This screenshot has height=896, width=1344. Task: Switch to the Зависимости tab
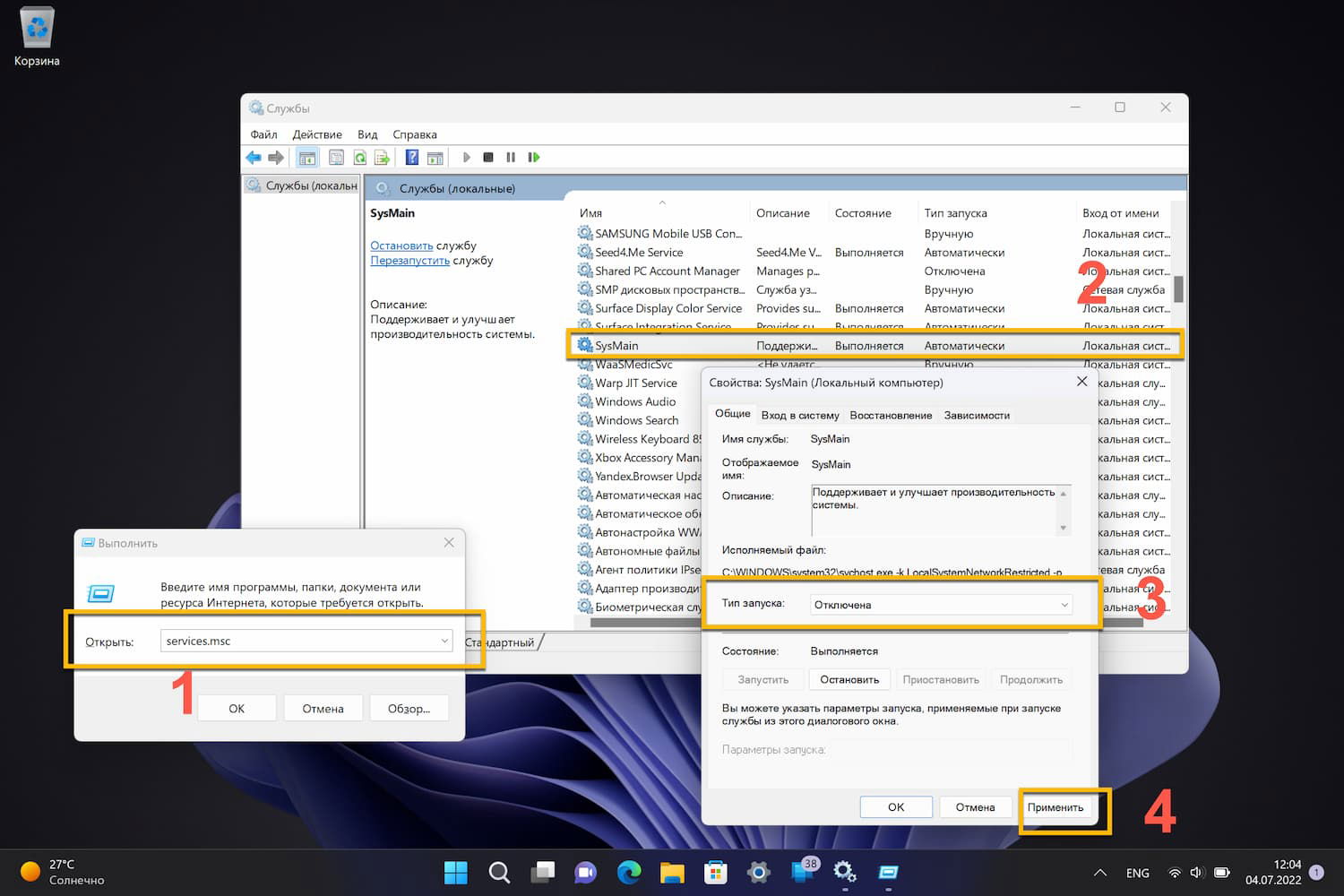coord(977,415)
